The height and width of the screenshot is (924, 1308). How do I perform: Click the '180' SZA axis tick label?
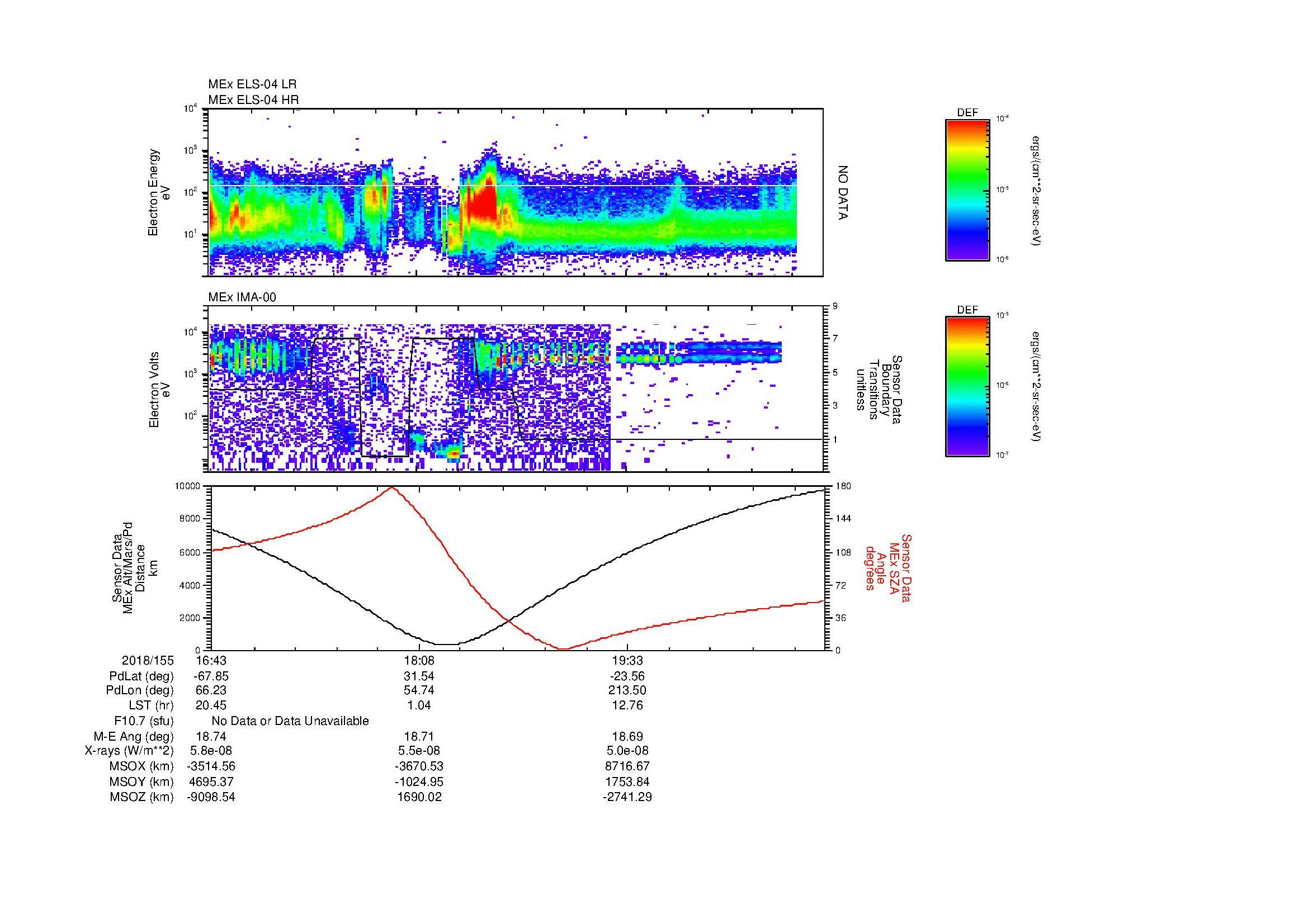(843, 486)
